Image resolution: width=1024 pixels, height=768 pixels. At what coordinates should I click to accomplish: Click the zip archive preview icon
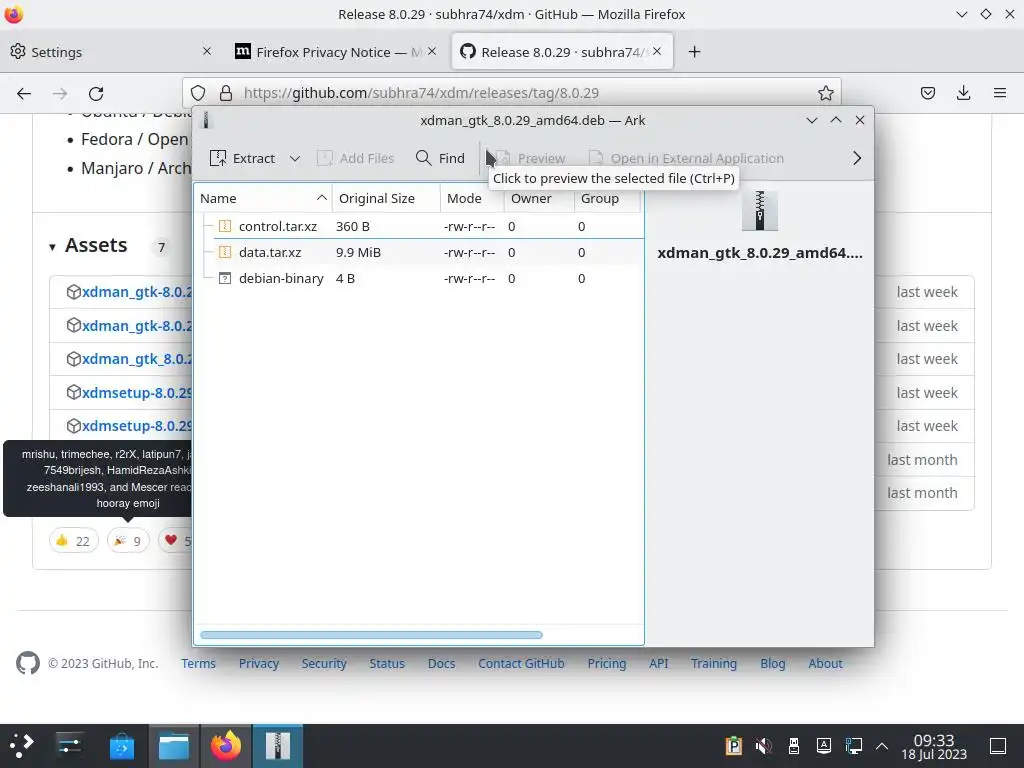click(x=760, y=211)
